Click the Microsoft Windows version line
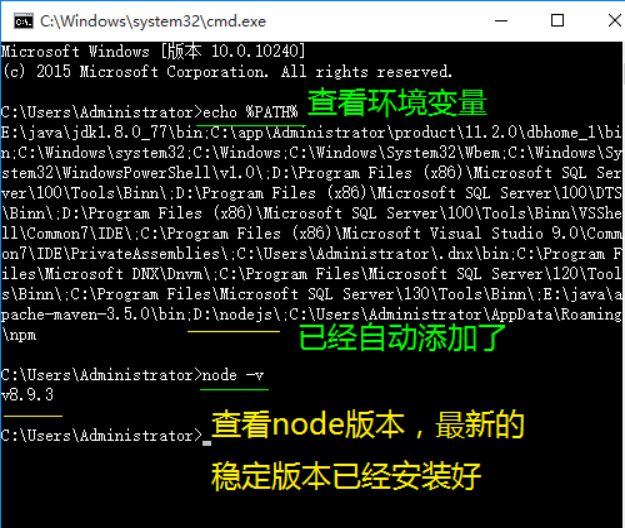This screenshot has height=528, width=625. coord(153,51)
